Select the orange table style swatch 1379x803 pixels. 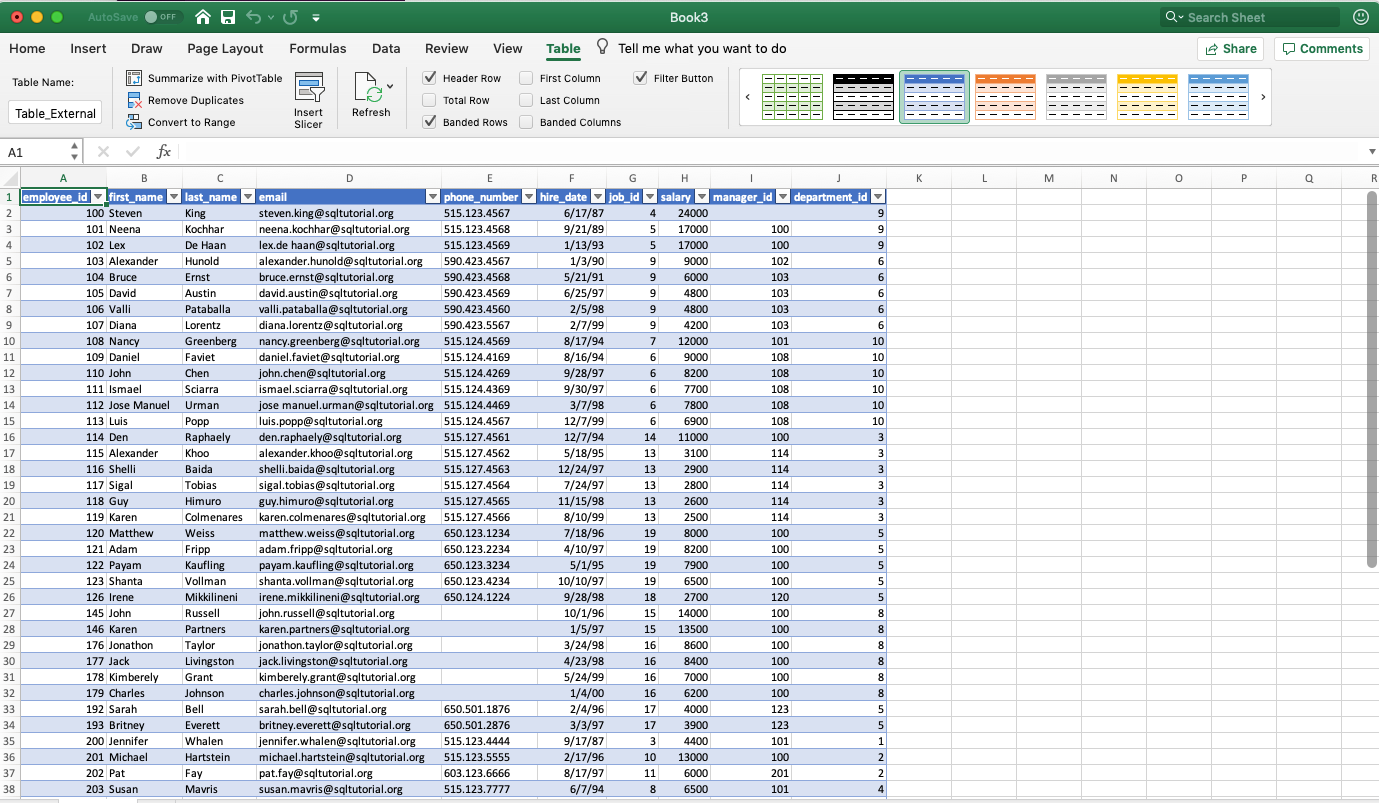1005,97
